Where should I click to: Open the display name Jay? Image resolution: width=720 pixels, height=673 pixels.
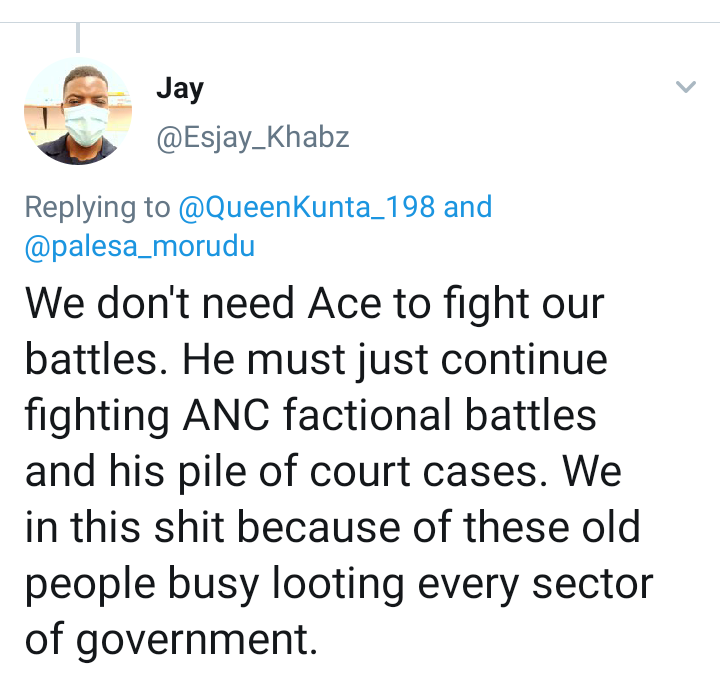pyautogui.click(x=180, y=89)
